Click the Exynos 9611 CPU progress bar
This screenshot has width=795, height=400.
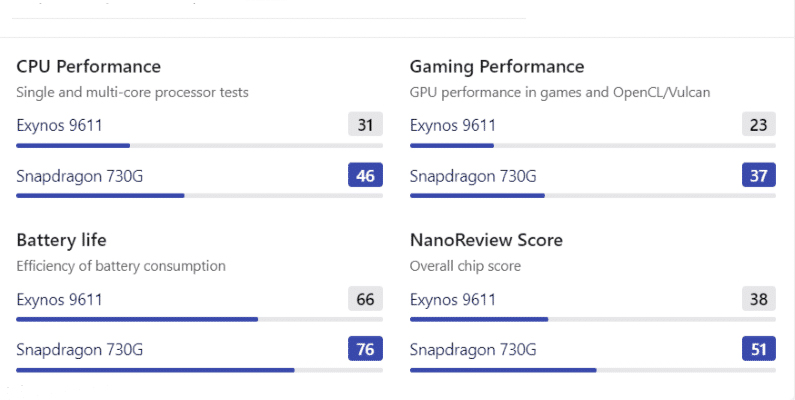(199, 145)
